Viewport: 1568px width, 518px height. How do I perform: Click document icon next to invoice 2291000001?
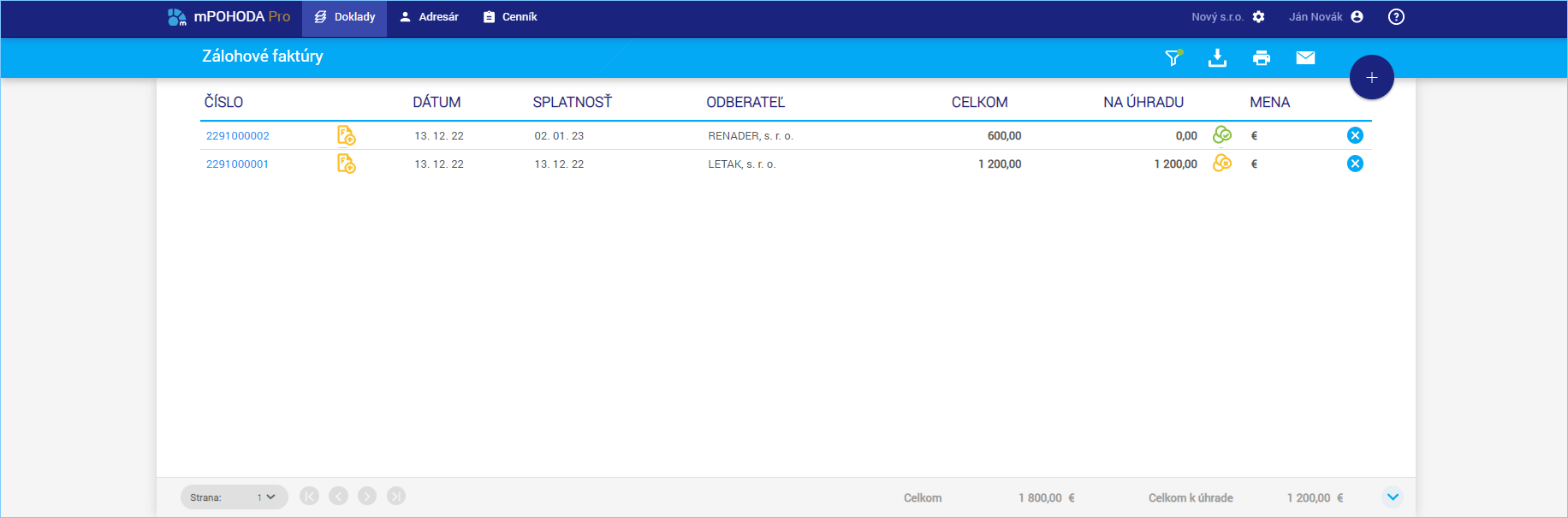346,164
